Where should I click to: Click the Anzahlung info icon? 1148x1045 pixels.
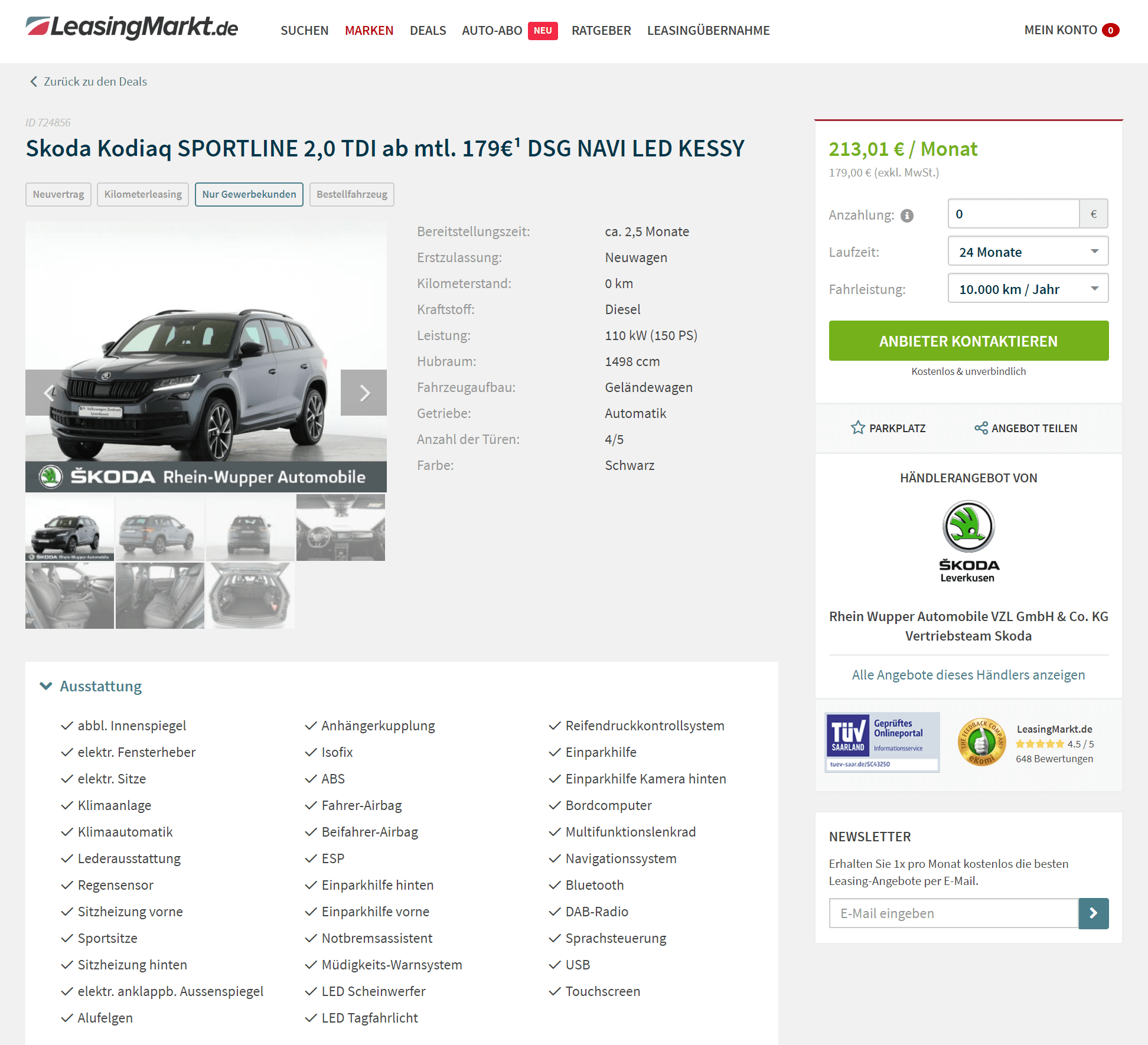coord(907,215)
